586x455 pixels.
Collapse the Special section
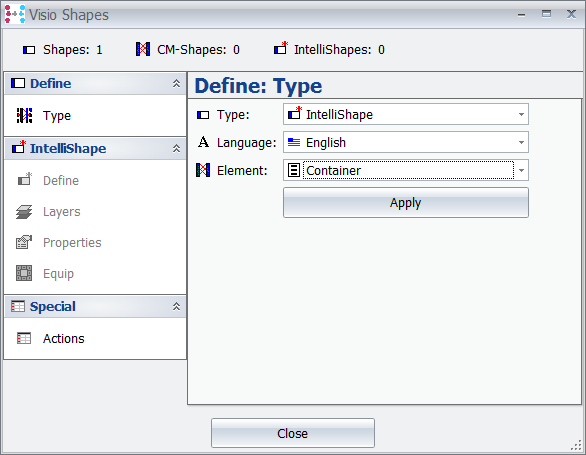pos(176,307)
